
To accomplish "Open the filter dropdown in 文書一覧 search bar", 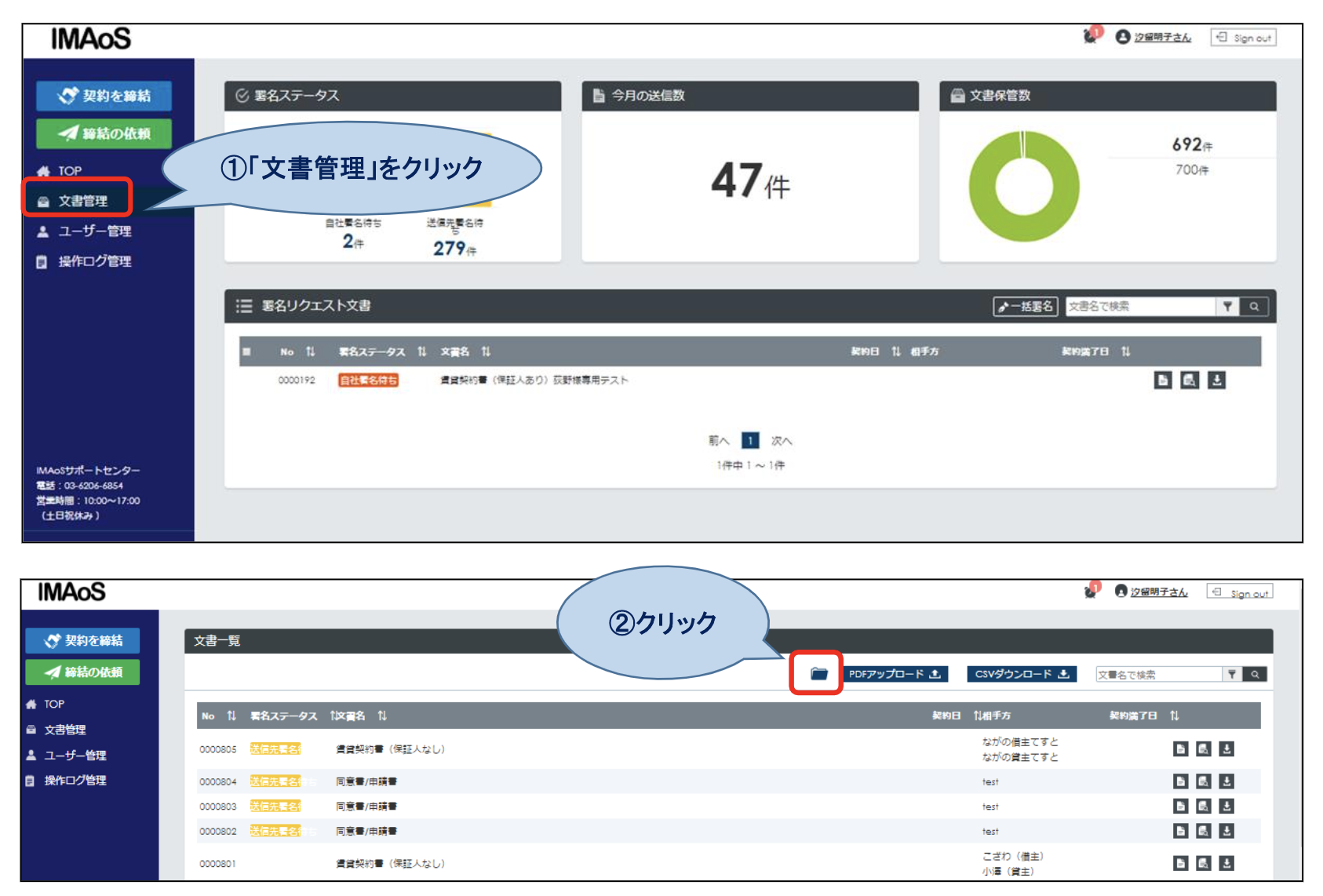I will (1233, 673).
